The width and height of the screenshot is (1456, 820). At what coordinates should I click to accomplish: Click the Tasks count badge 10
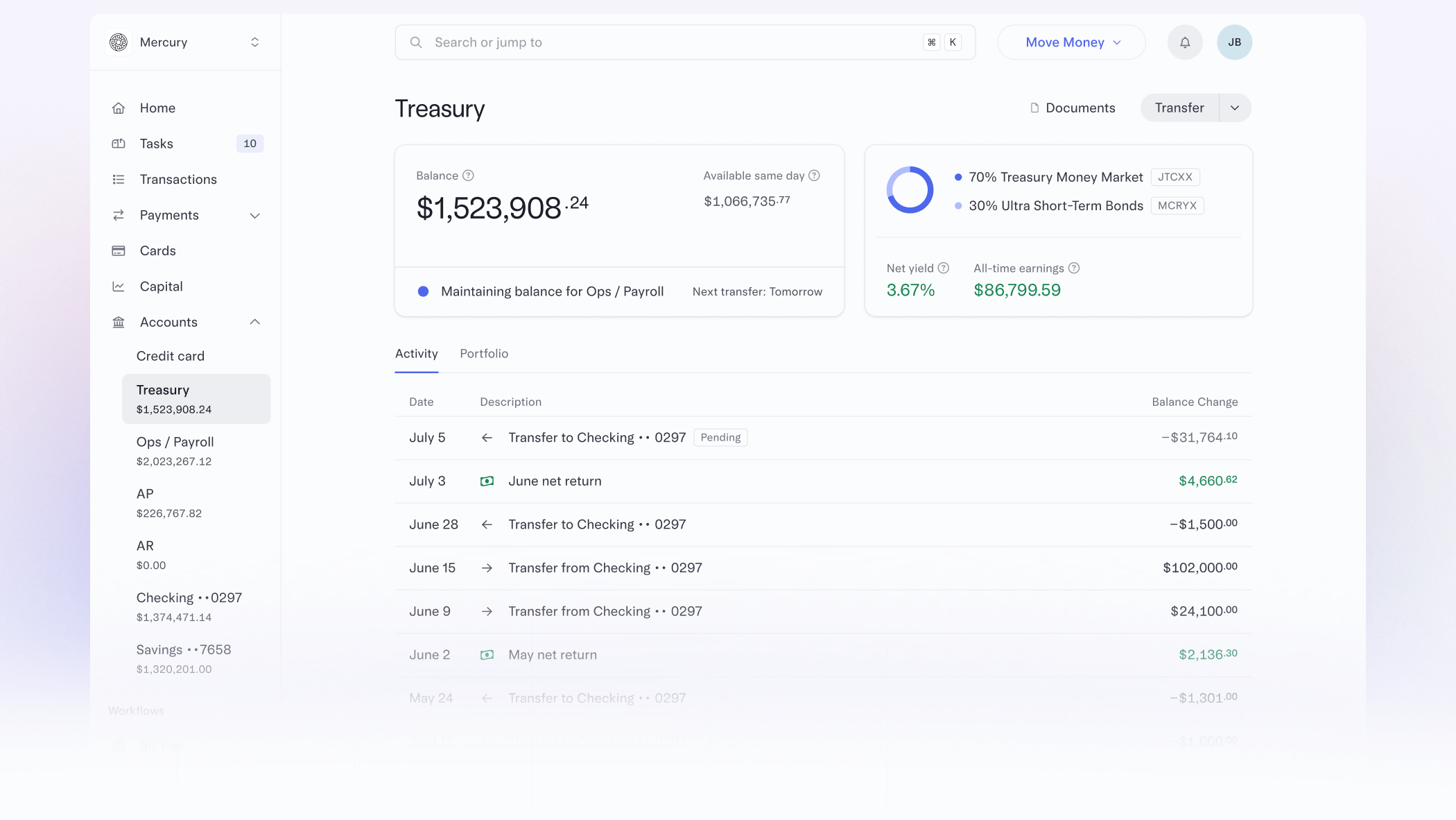[250, 144]
